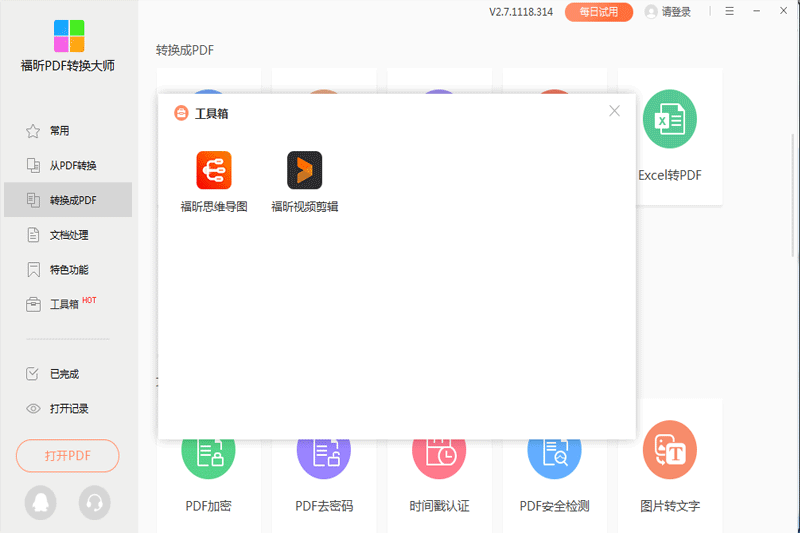
Task: Close the 工具箱 popup dialog
Action: click(614, 111)
